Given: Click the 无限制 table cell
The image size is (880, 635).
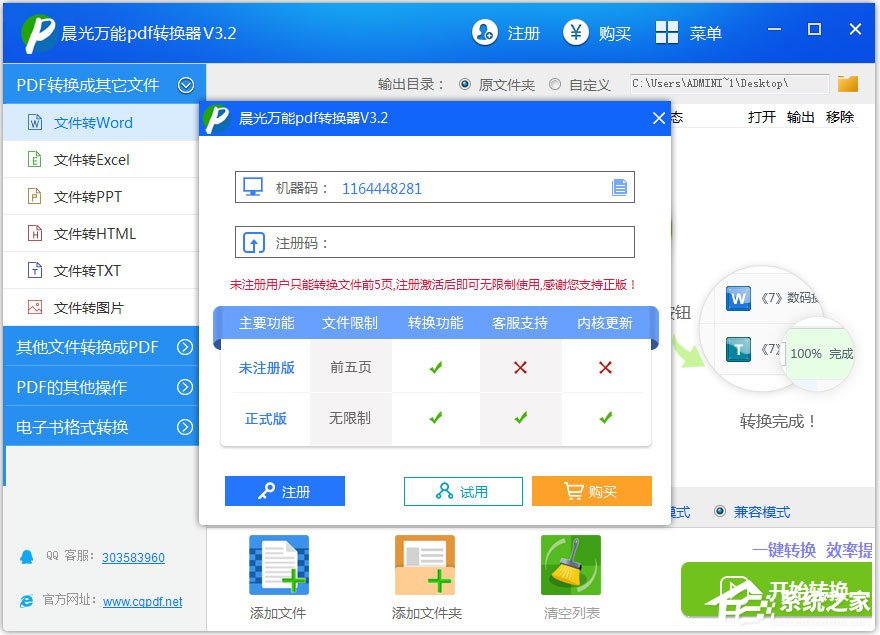Looking at the screenshot, I should click(350, 418).
